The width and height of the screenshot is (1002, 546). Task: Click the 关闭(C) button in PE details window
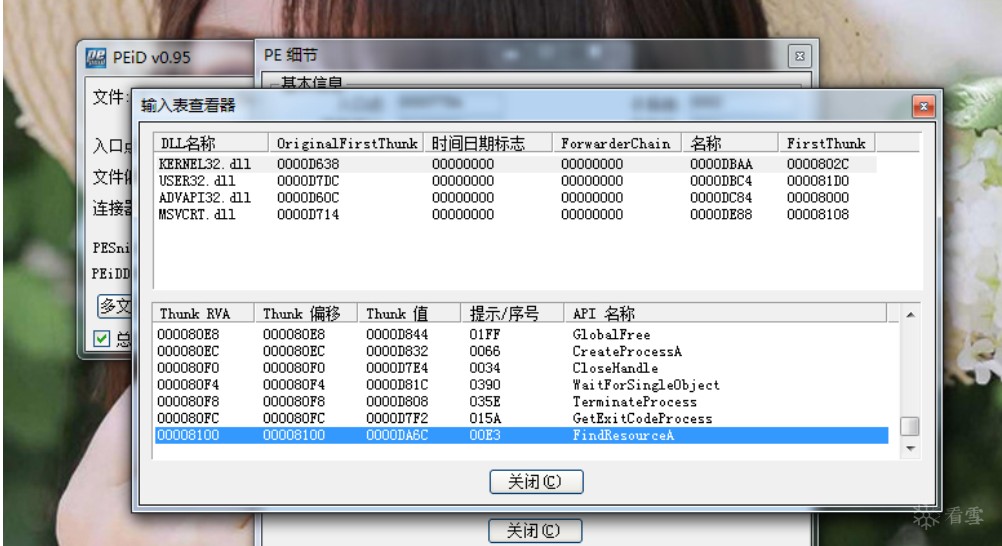pyautogui.click(x=535, y=530)
